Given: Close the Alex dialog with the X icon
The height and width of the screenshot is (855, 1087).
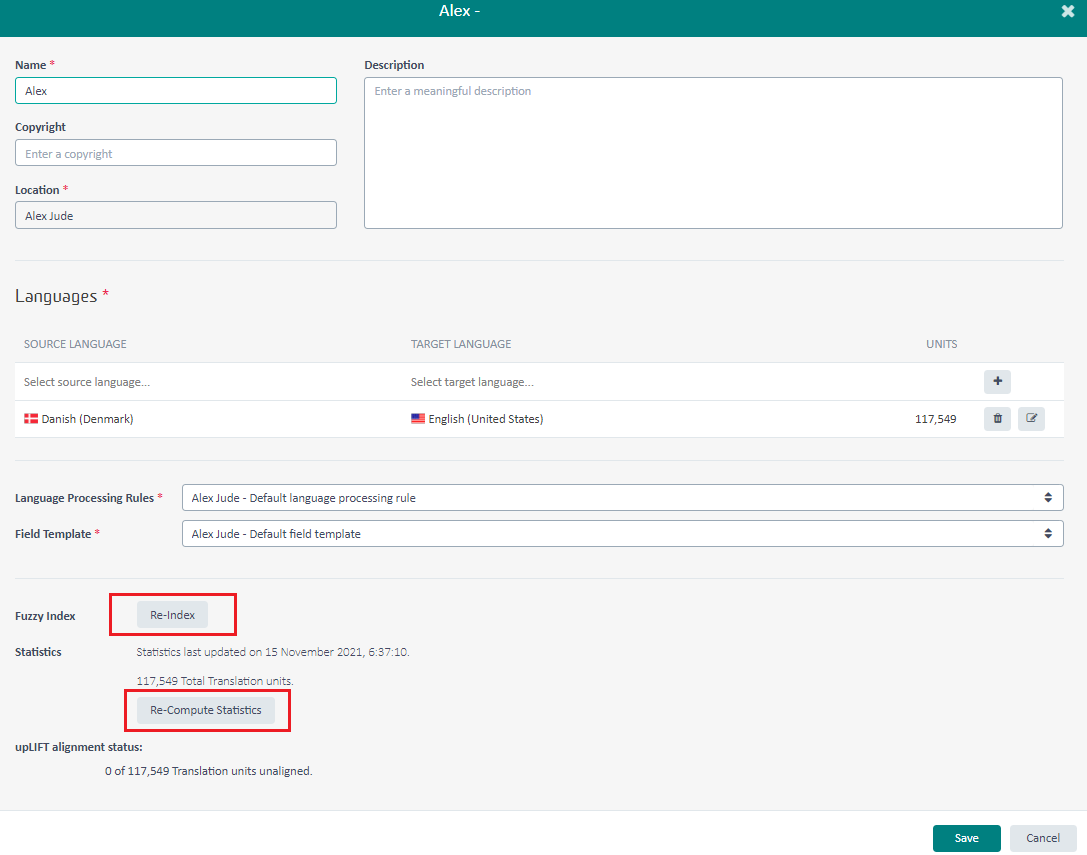Looking at the screenshot, I should pos(1067,11).
